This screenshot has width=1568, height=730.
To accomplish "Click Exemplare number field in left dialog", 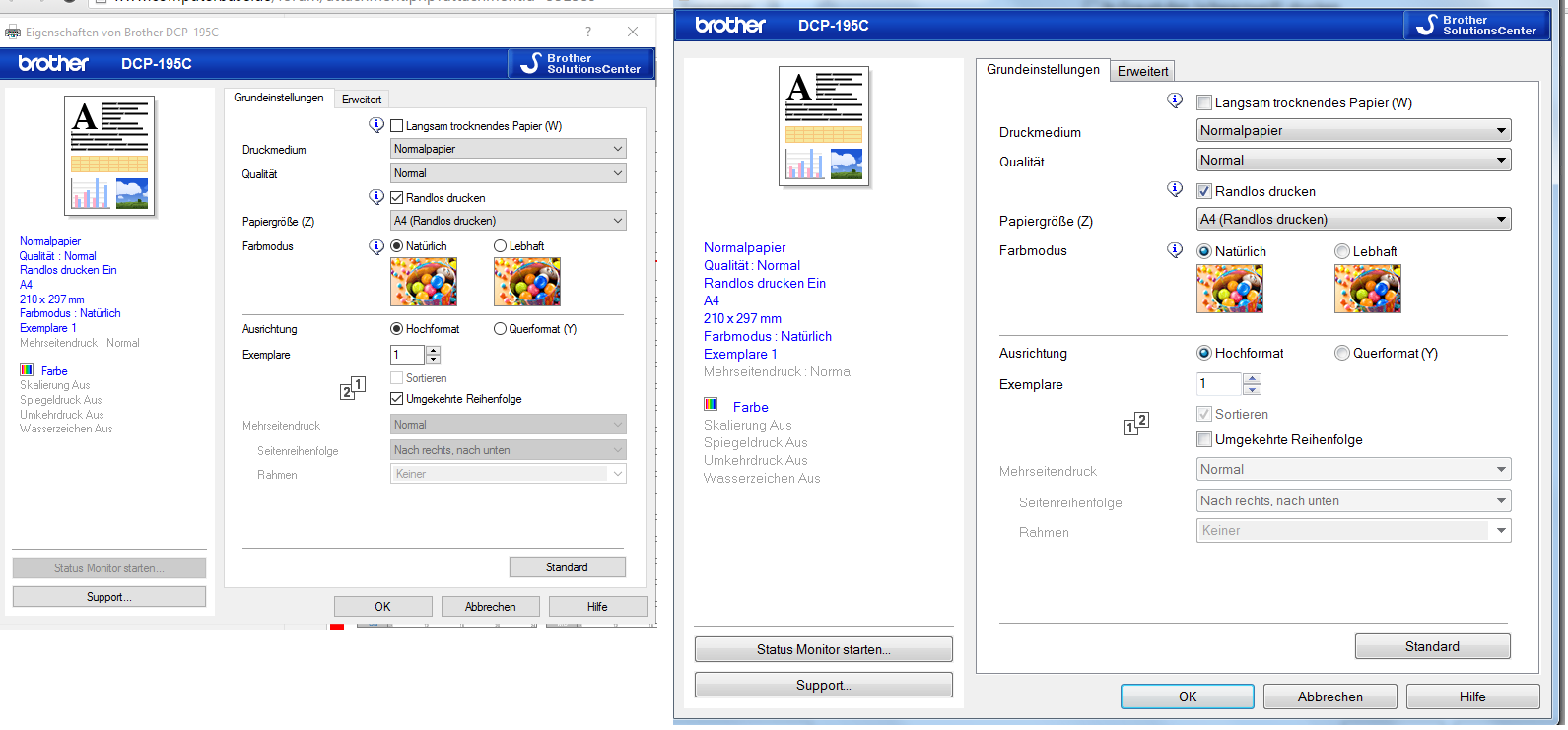I will pos(408,355).
